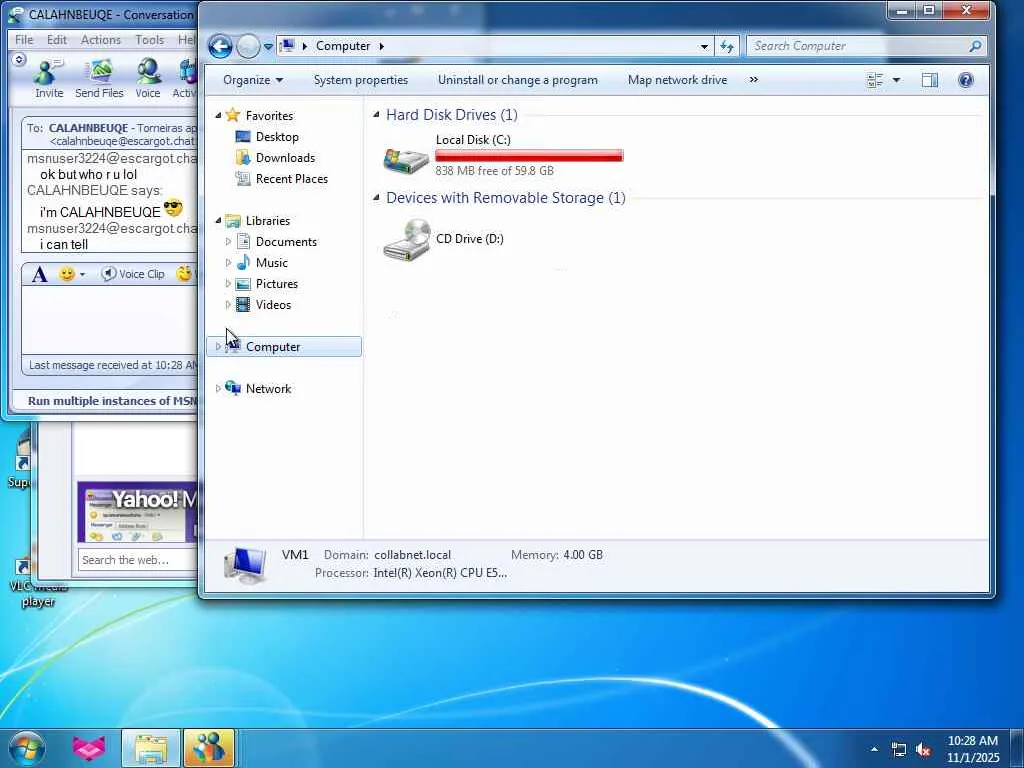
Task: Collapse Devices with Removable Storage group
Action: click(x=376, y=197)
